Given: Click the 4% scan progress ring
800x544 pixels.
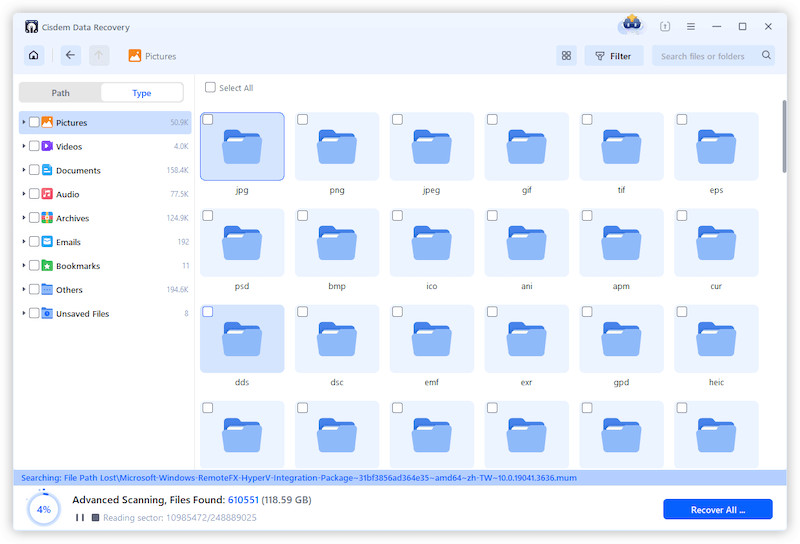Looking at the screenshot, I should [44, 509].
